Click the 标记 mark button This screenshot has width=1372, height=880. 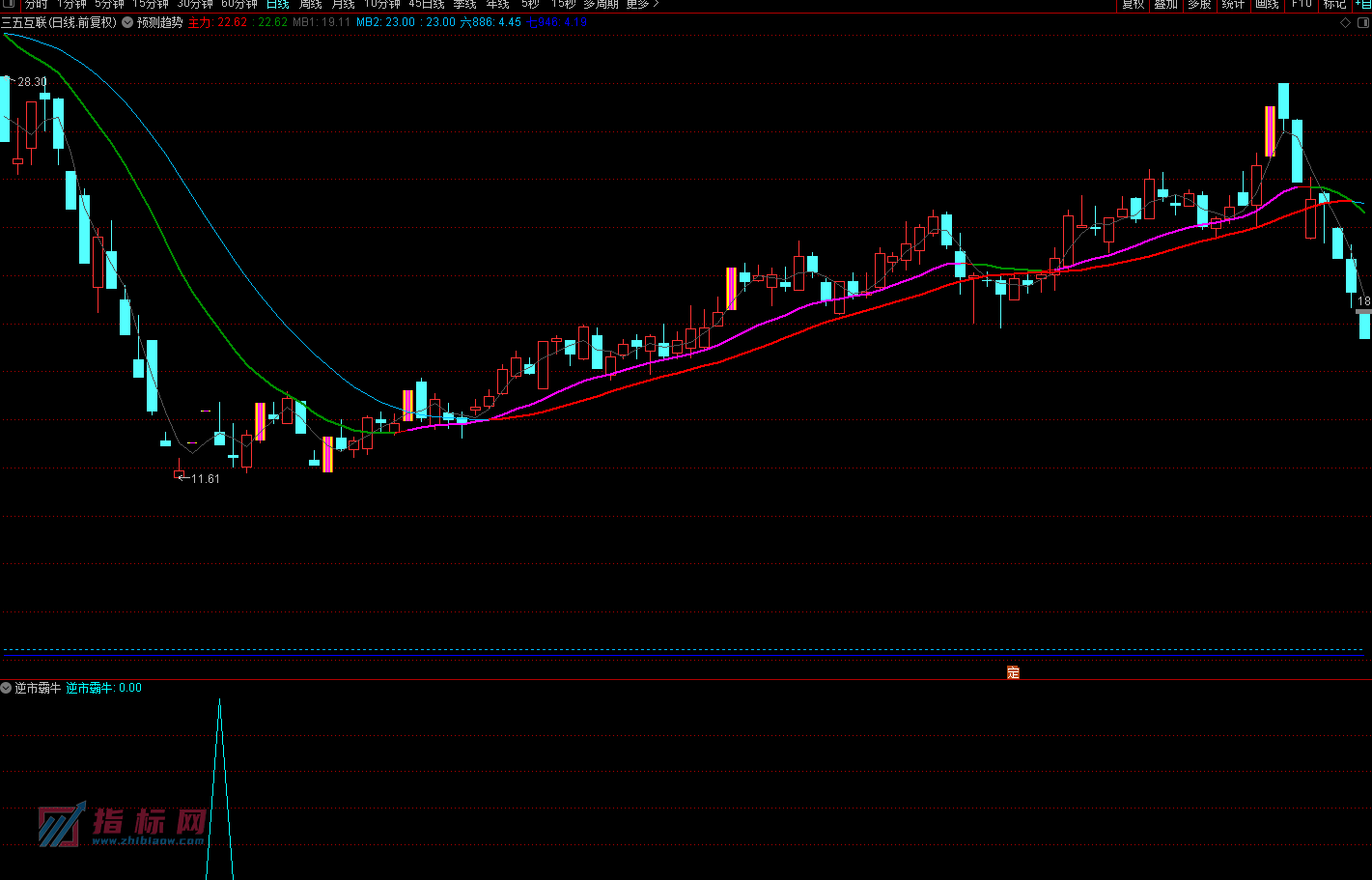1335,5
